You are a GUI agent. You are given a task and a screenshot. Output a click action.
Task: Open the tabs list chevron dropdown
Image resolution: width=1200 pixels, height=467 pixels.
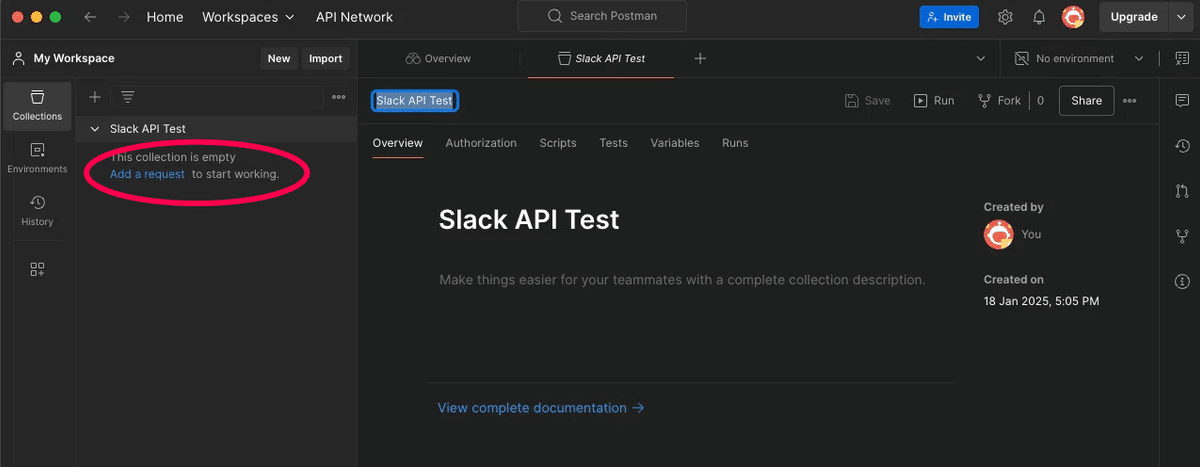pos(981,59)
